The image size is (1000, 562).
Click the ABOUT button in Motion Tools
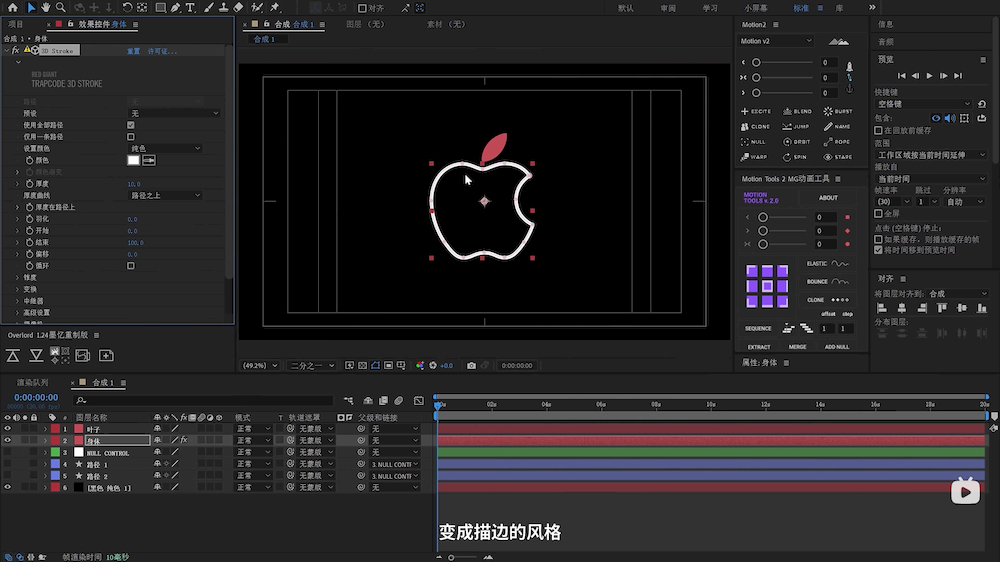[x=828, y=198]
